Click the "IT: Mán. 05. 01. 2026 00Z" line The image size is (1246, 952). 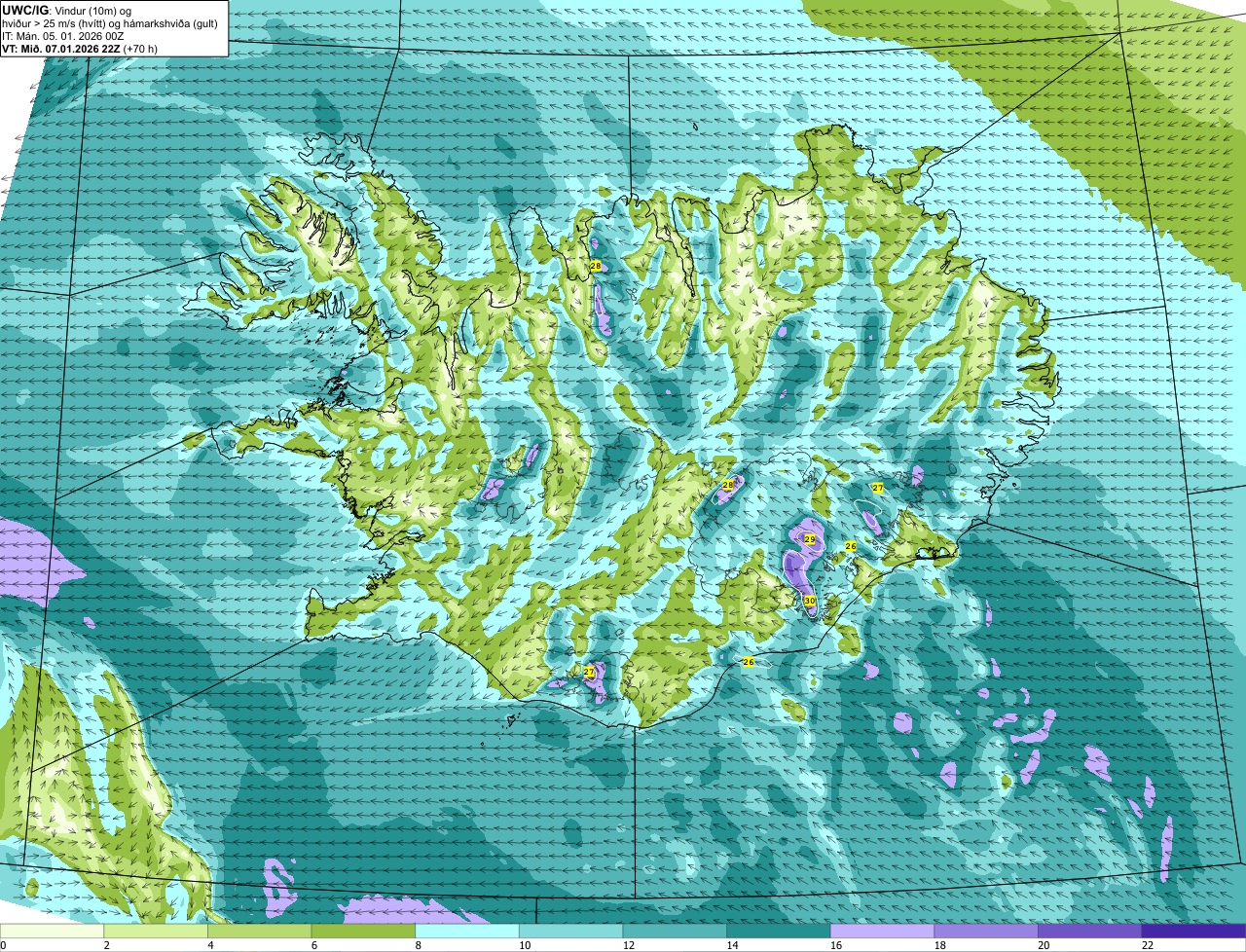click(x=64, y=35)
